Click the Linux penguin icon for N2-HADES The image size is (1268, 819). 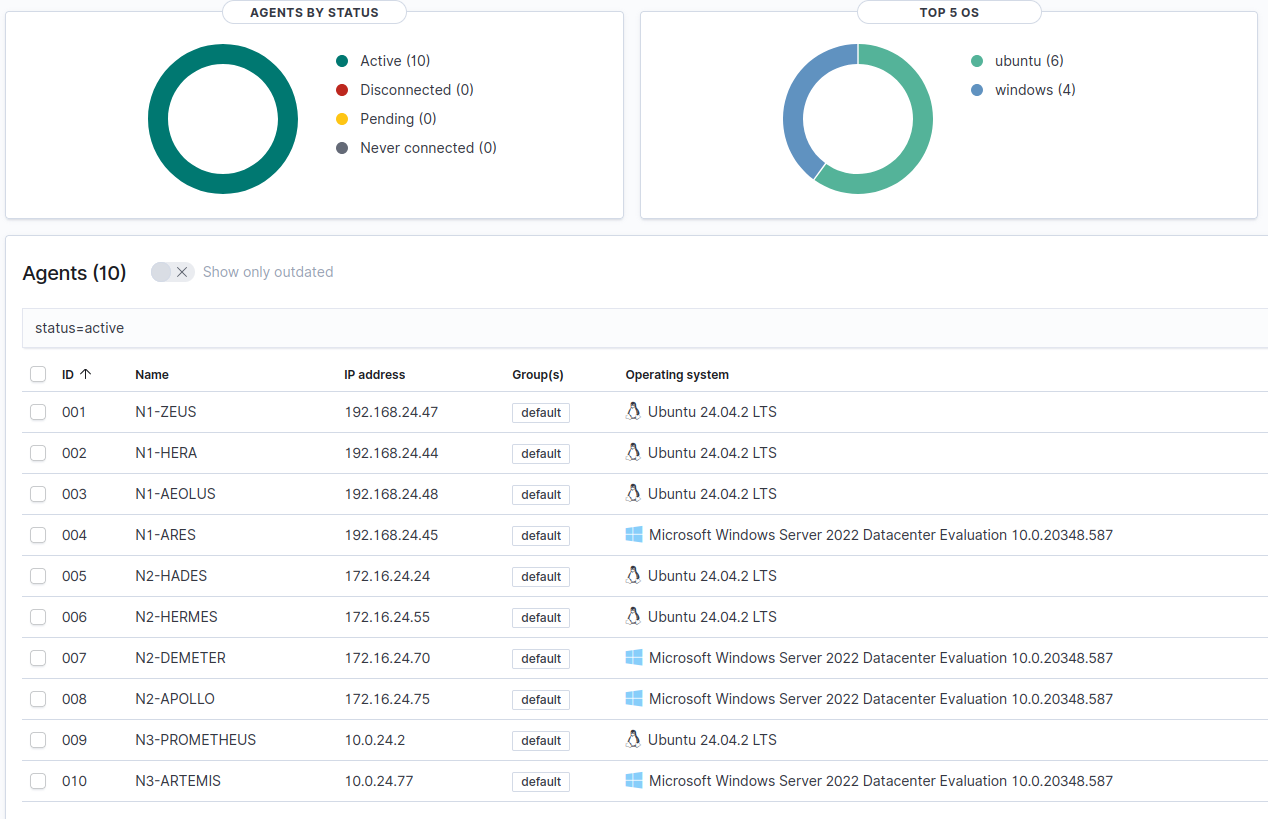pos(632,575)
